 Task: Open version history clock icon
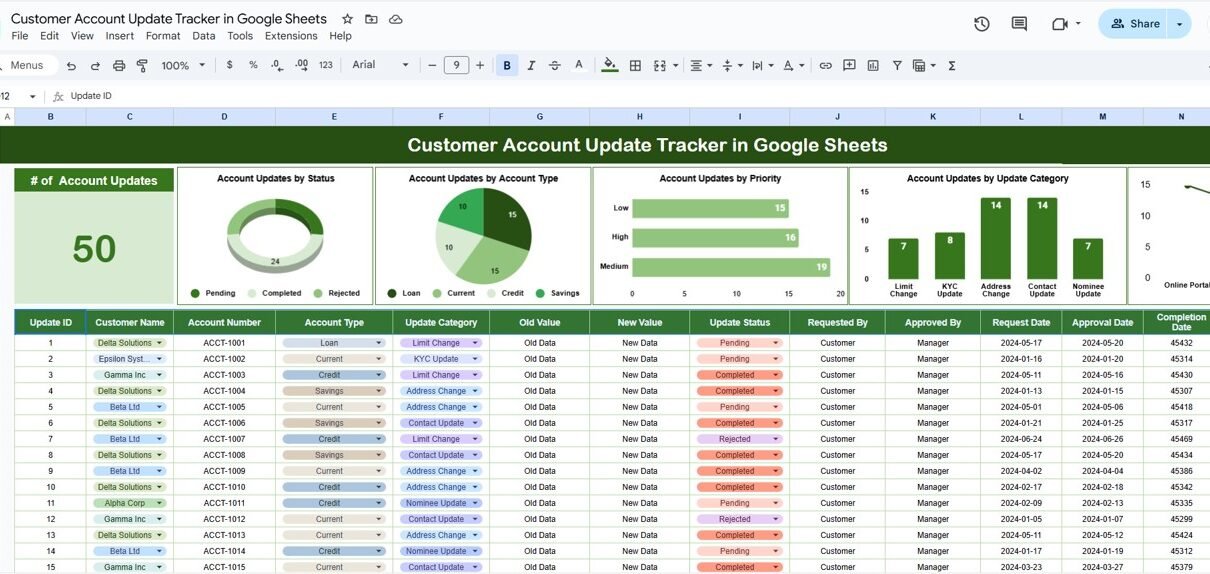point(981,24)
